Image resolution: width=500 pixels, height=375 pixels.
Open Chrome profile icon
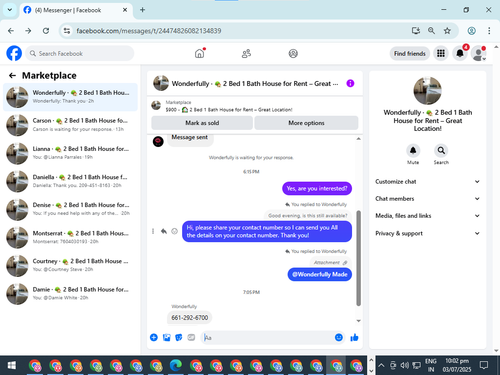pos(471,31)
